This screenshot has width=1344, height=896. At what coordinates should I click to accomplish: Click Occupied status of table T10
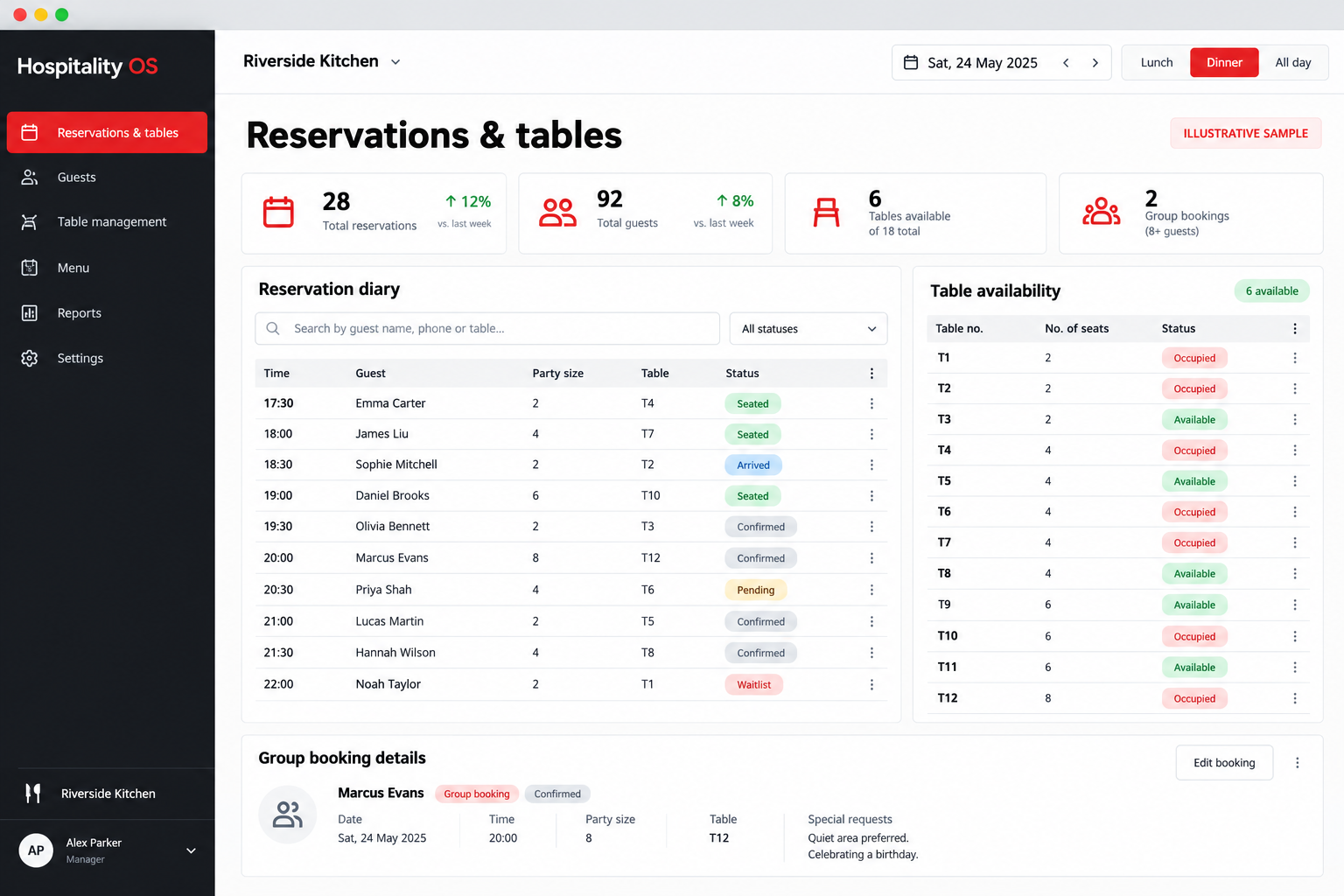(1194, 636)
